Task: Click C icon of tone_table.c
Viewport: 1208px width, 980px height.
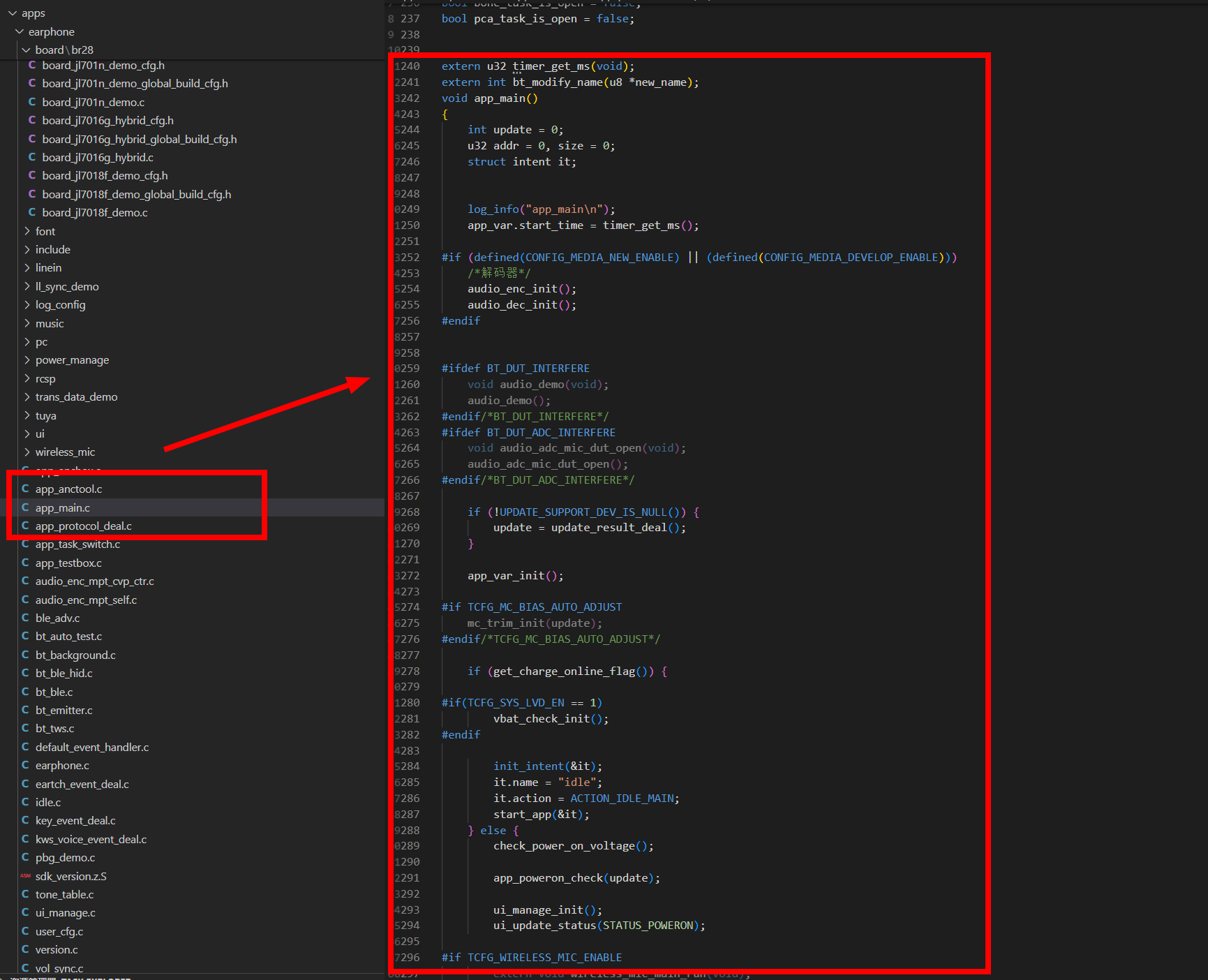Action: click(x=25, y=894)
